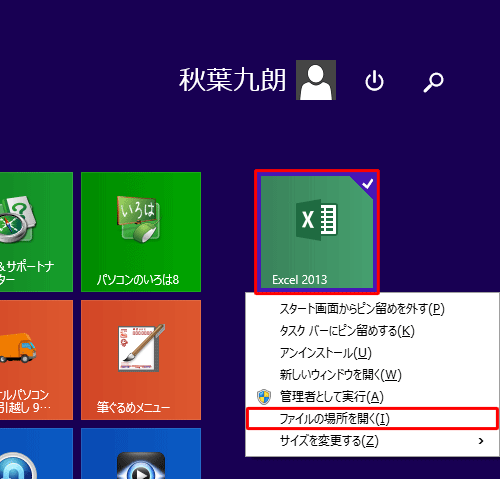Click the user account avatar picture

(316, 80)
